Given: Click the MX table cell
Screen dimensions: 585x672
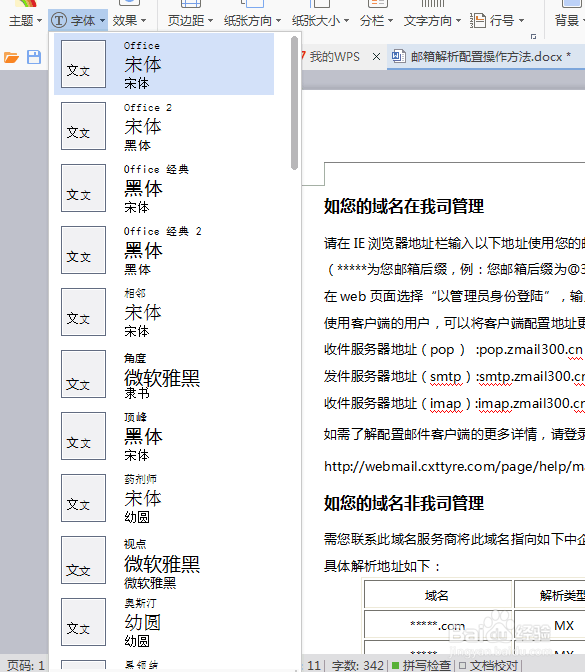Looking at the screenshot, I should click(550, 625).
